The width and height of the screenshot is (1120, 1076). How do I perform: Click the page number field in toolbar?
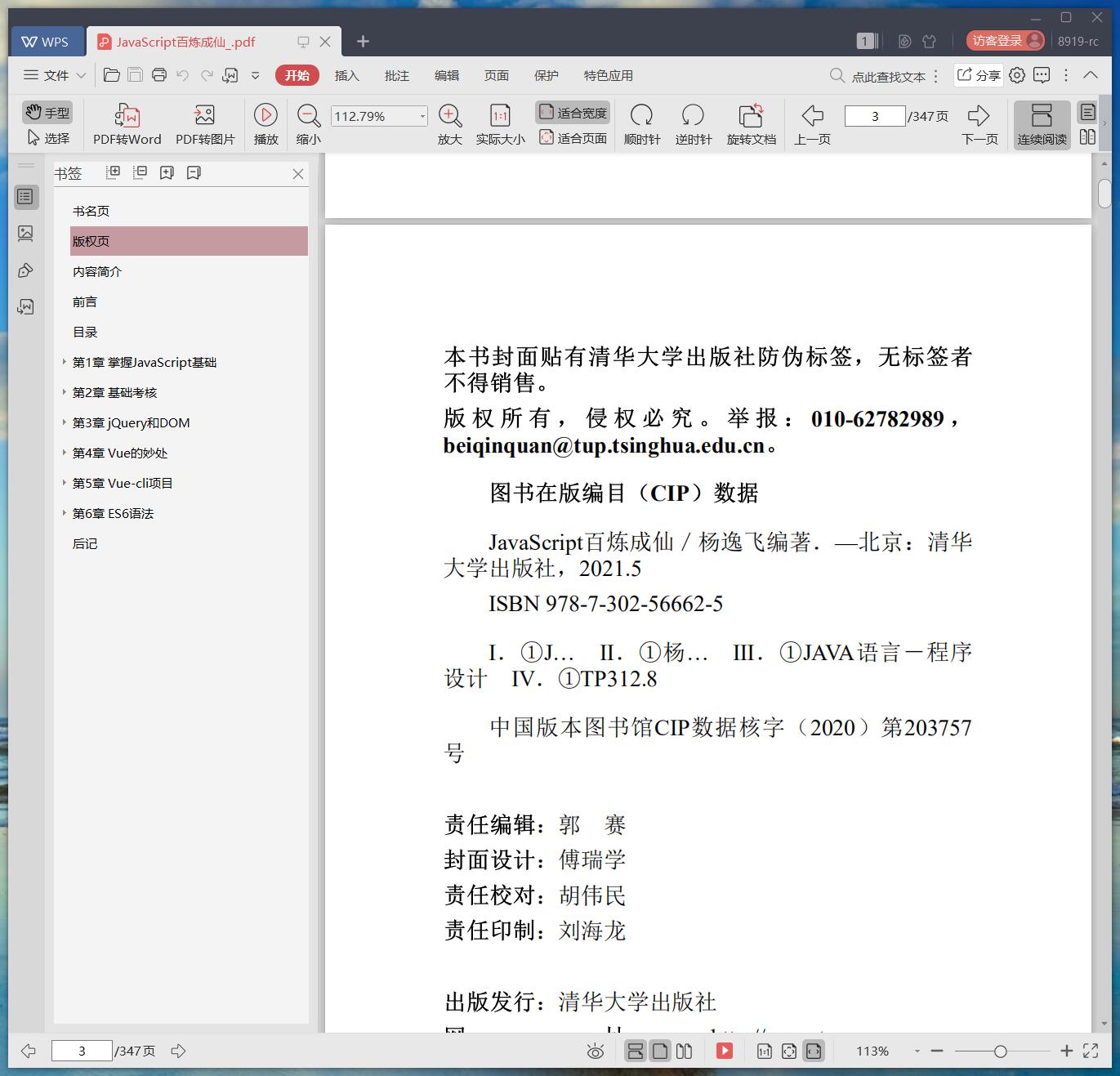click(x=875, y=116)
